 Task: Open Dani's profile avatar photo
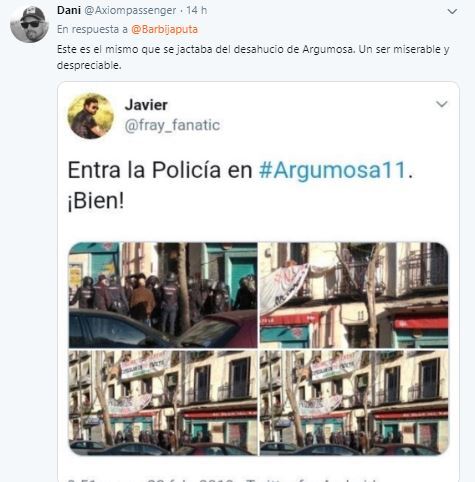tap(29, 24)
